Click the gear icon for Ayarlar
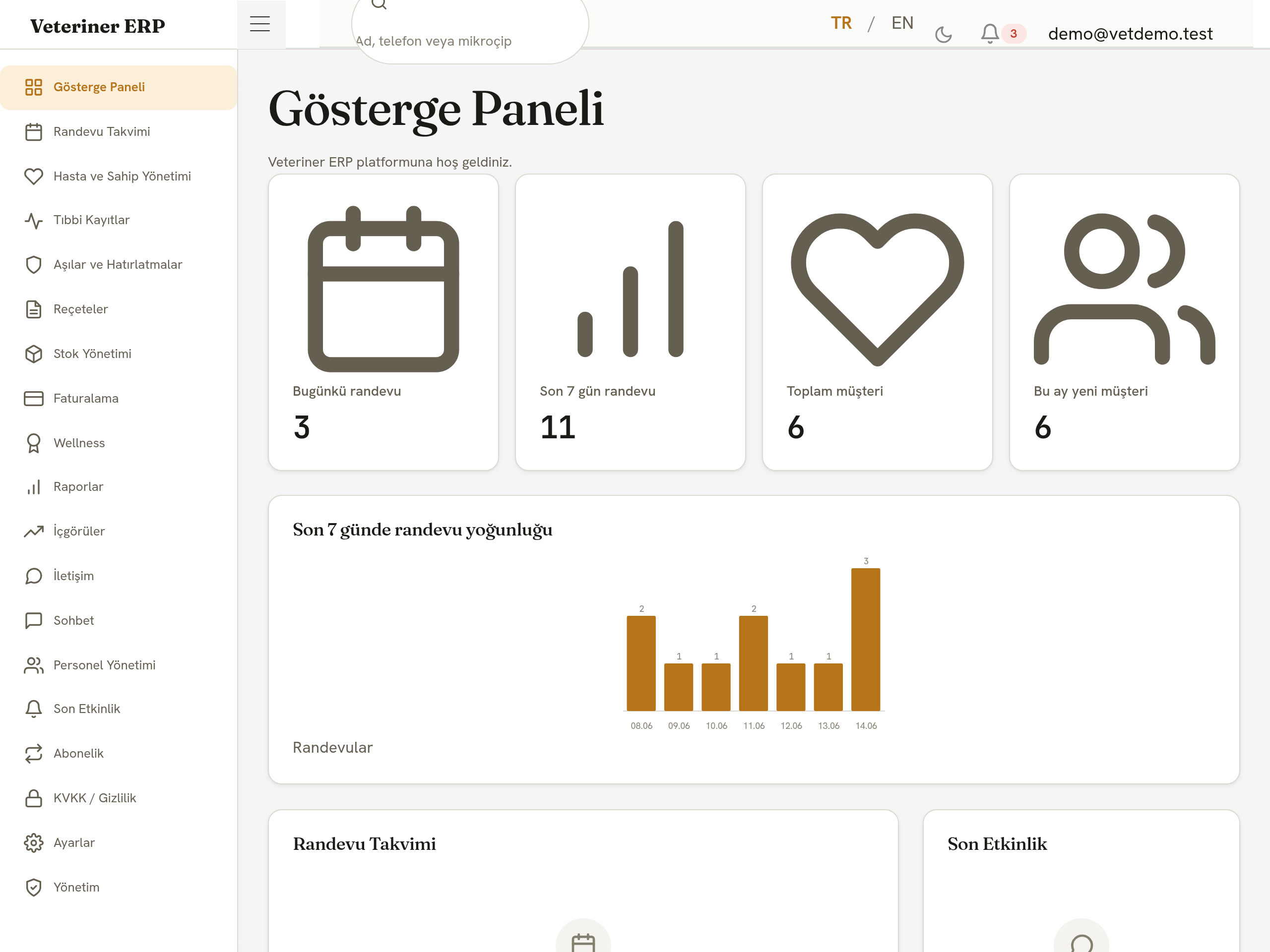The width and height of the screenshot is (1270, 952). point(34,843)
